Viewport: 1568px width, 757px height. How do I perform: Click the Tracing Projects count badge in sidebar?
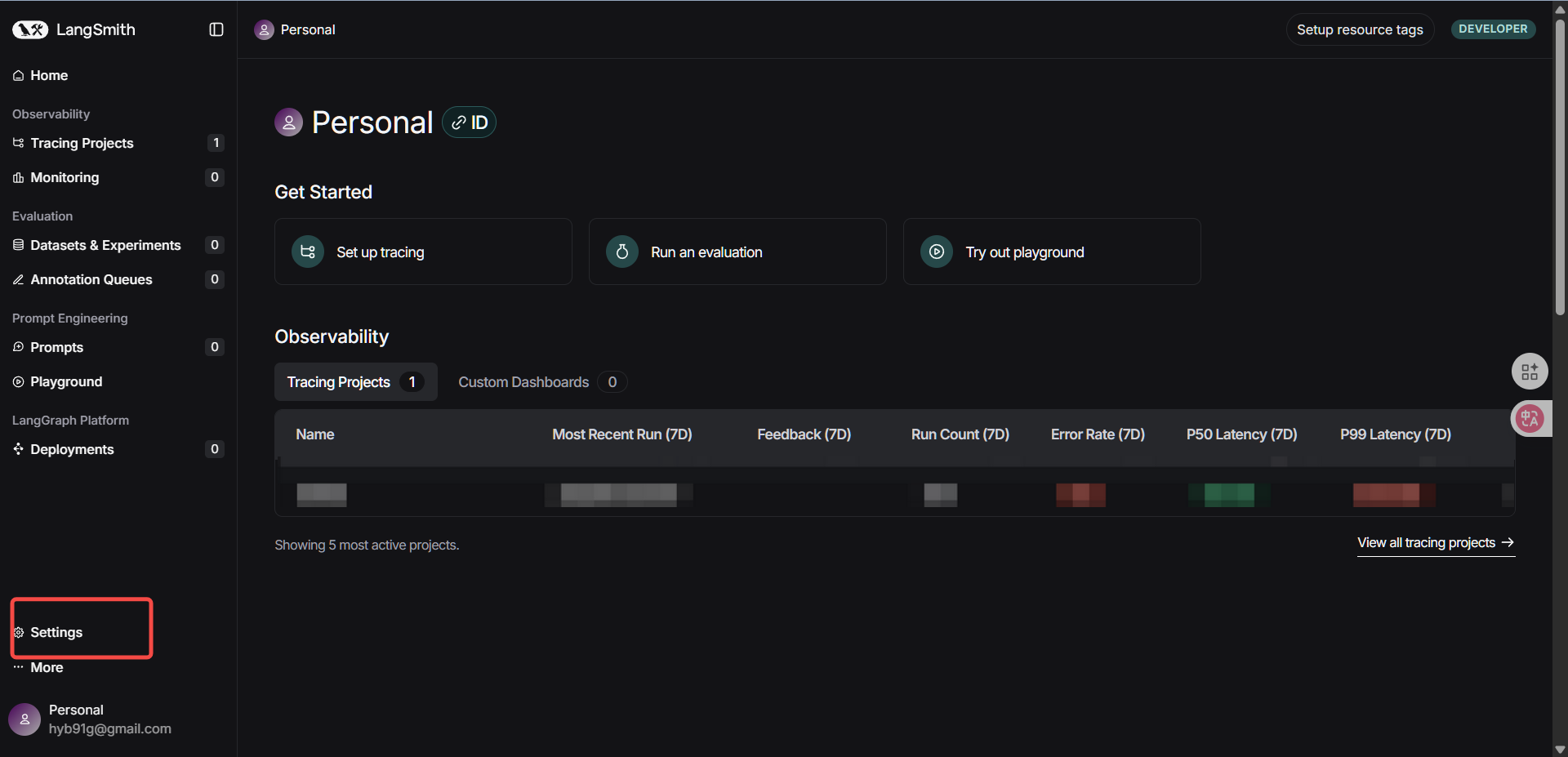point(216,143)
